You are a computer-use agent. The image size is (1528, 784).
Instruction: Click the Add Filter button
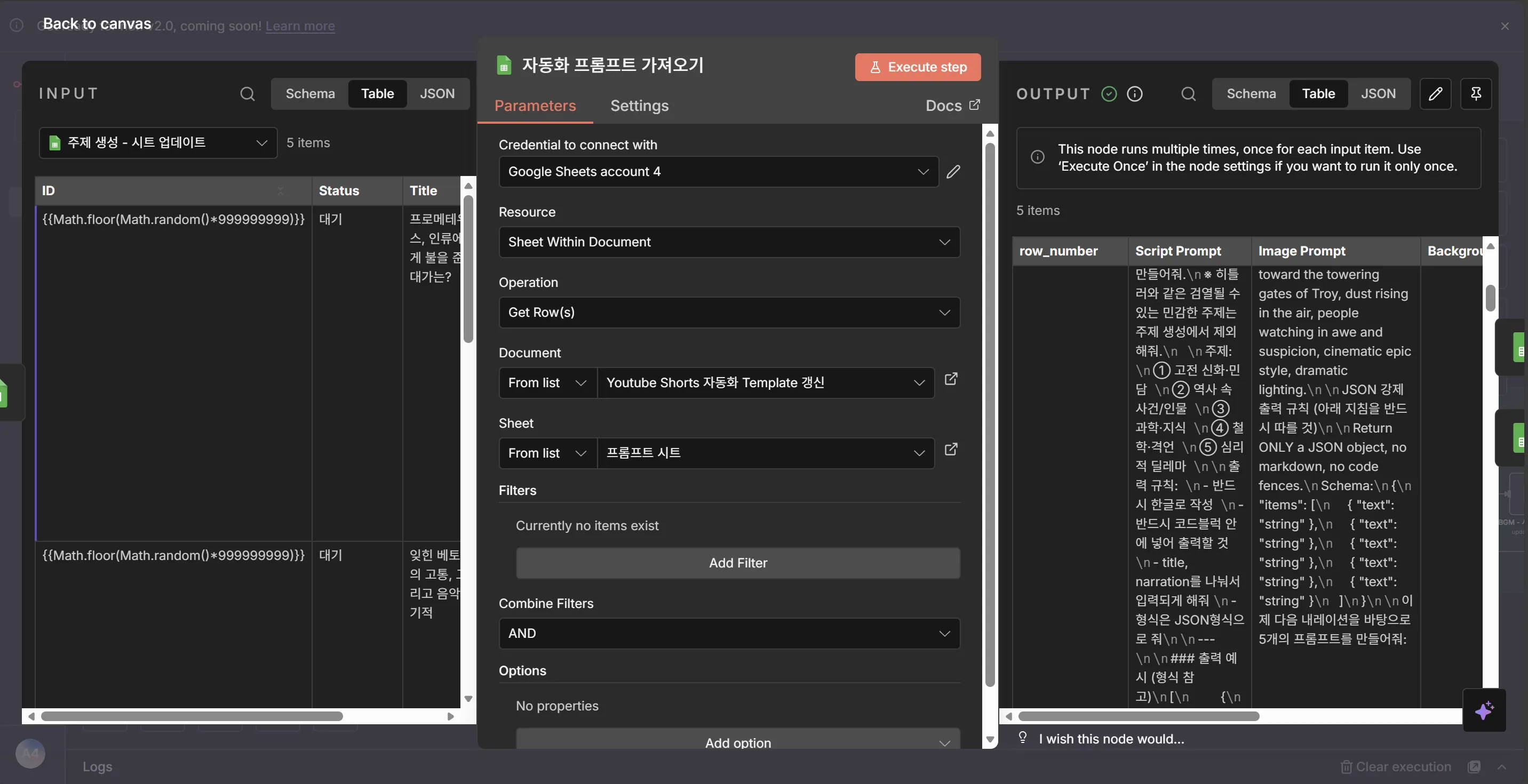tap(738, 563)
